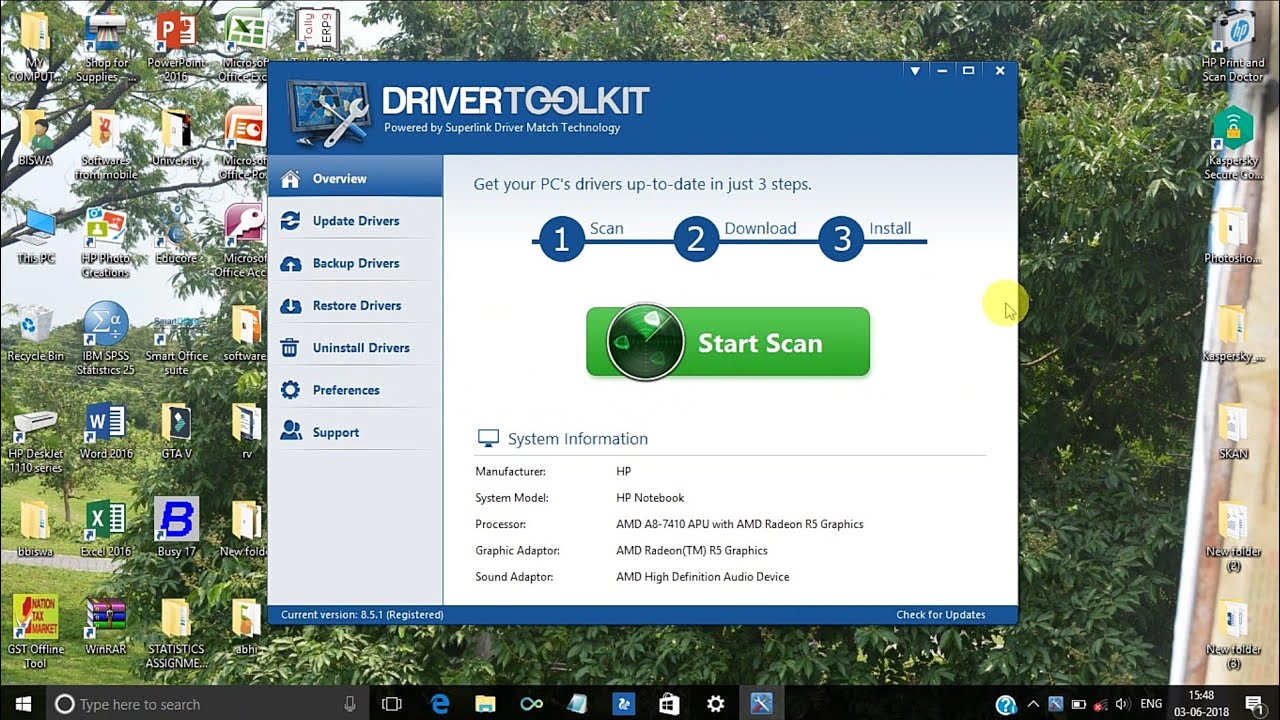Click the DriverToolkit logo icon

coord(329,113)
